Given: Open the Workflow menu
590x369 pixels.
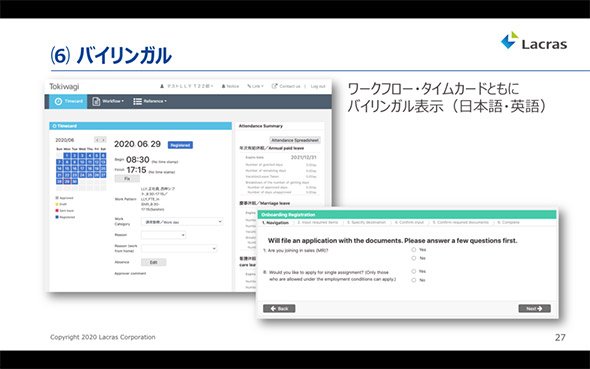Looking at the screenshot, I should (x=108, y=101).
